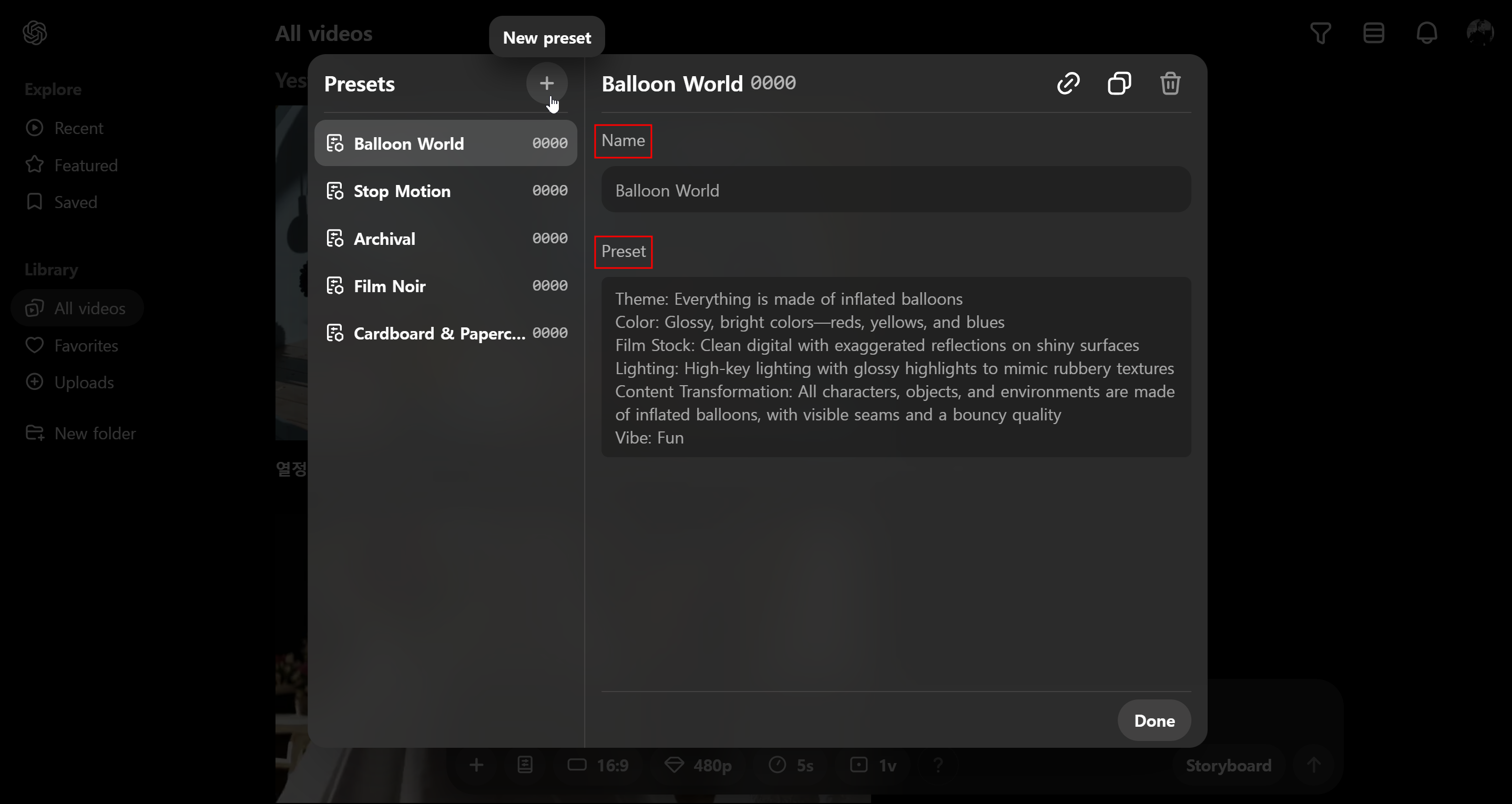1512x804 pixels.
Task: Click the Storyboard tab label
Action: pyautogui.click(x=1229, y=765)
